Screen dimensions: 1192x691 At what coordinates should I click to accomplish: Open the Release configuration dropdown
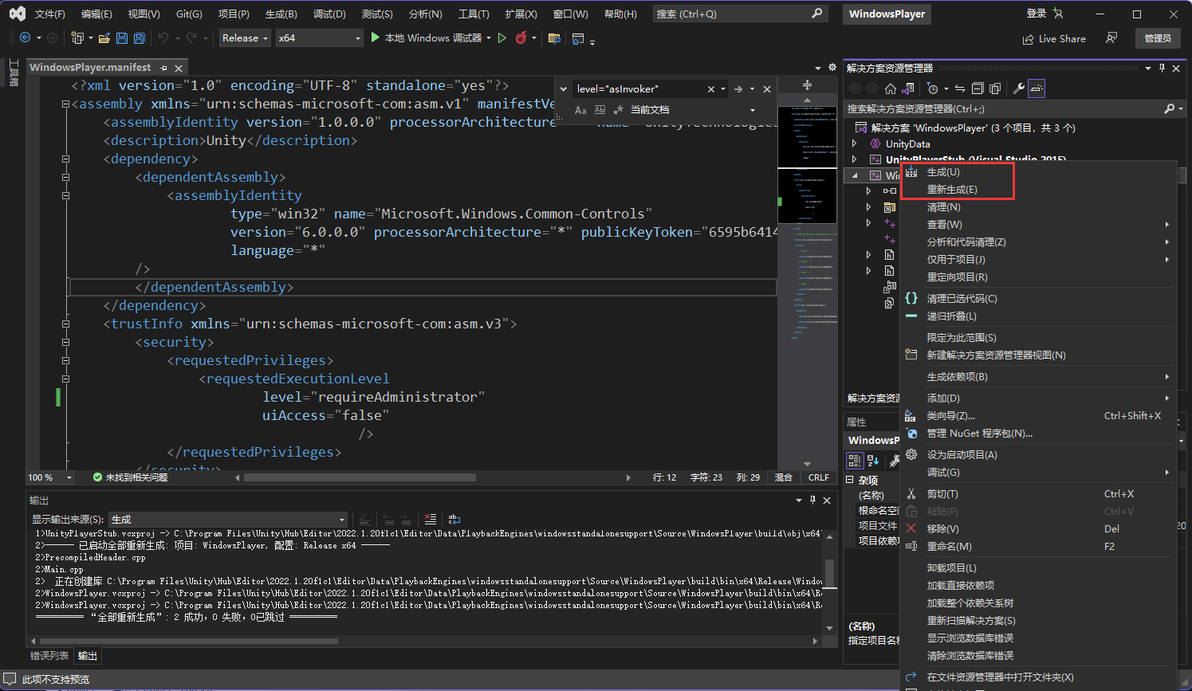(x=245, y=38)
